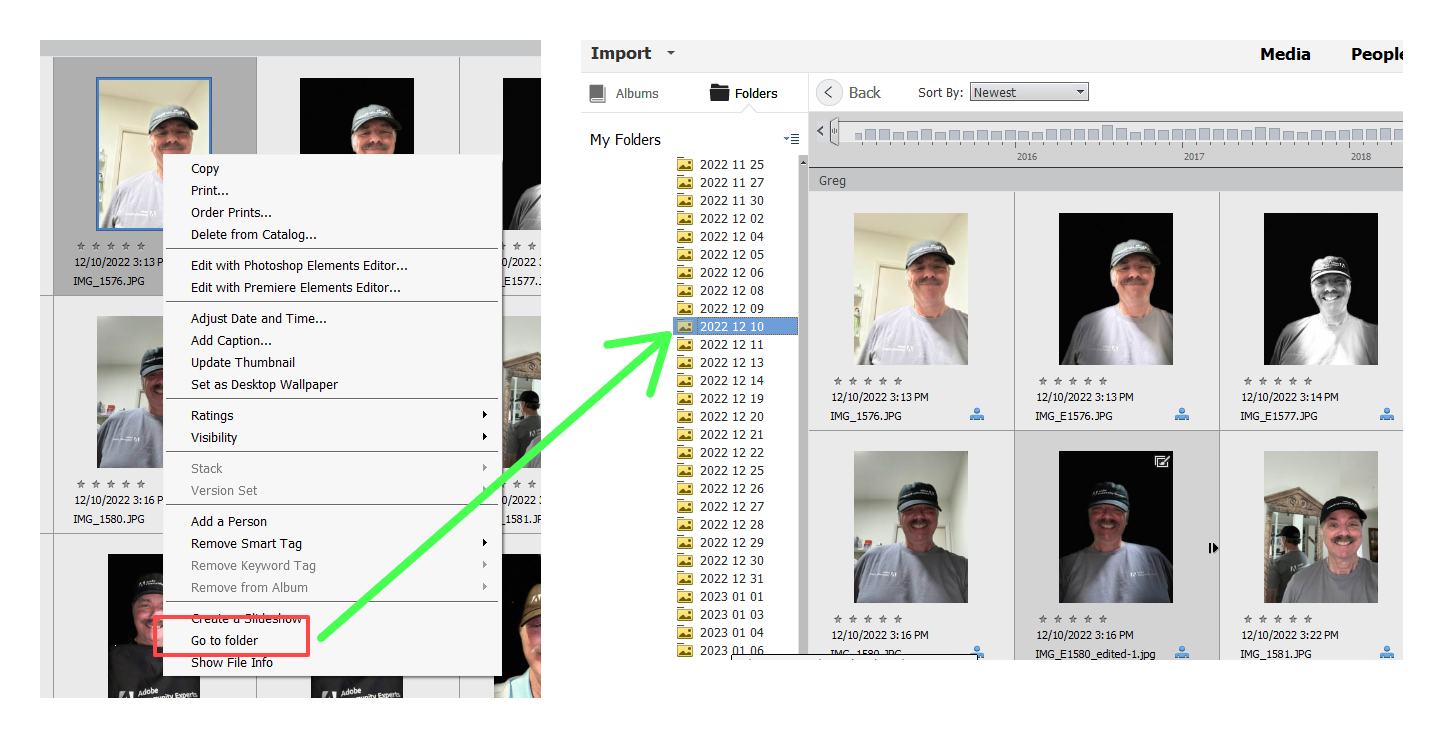Open the Albums panel via its book icon
This screenshot has width=1443, height=738.
point(597,92)
